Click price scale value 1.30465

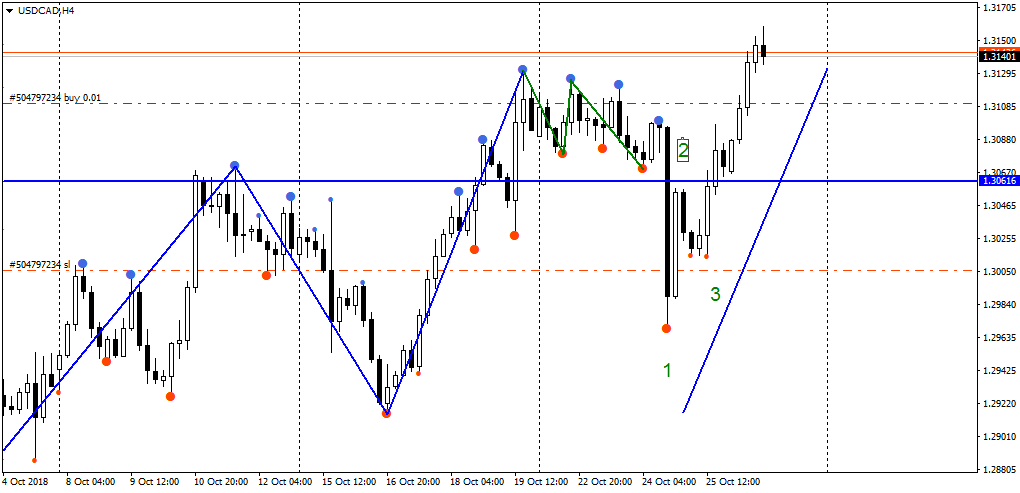coord(1000,206)
